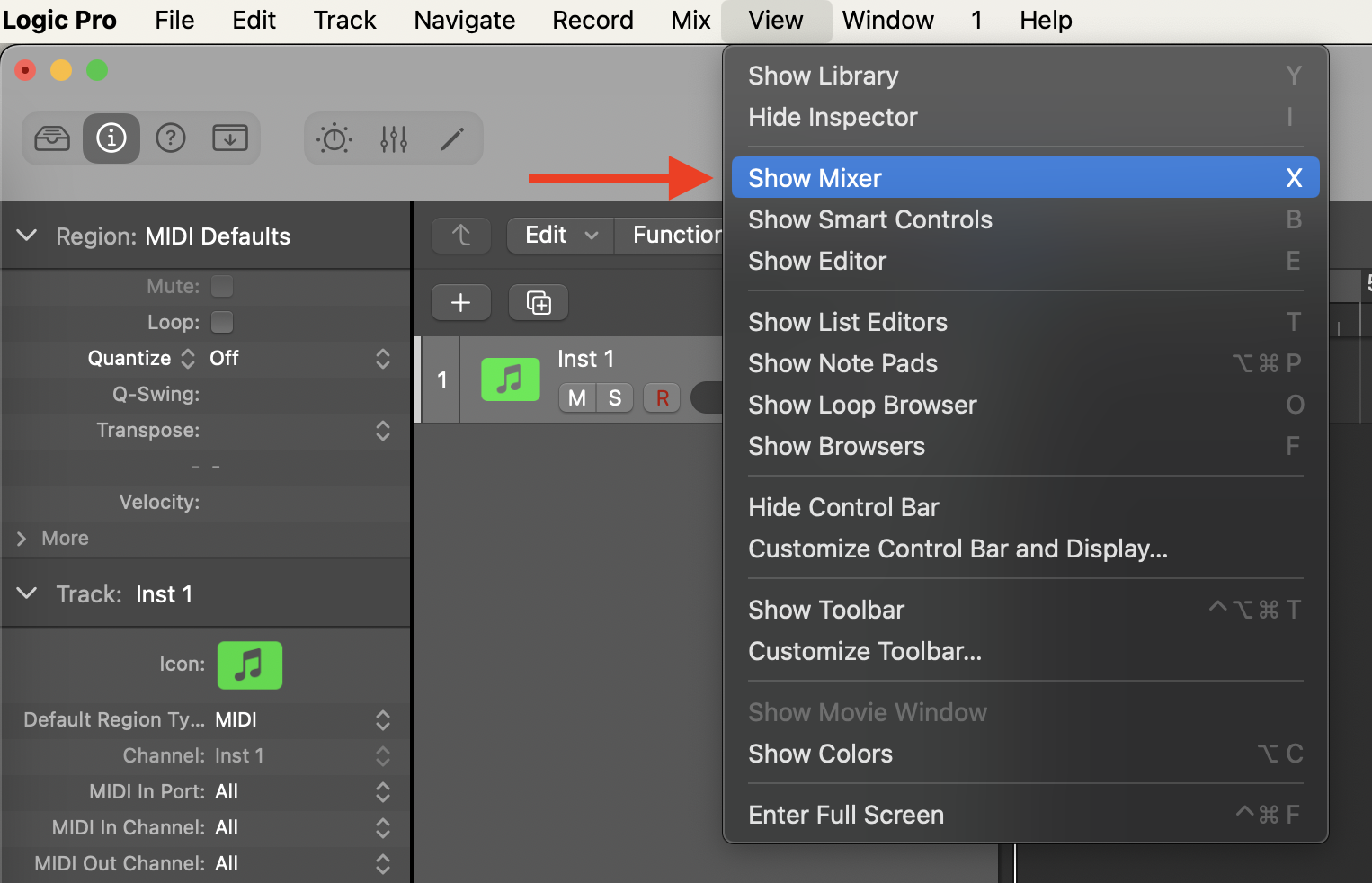Open the Mixer with the faders icon
Viewport: 1372px width, 883px height.
click(x=394, y=138)
